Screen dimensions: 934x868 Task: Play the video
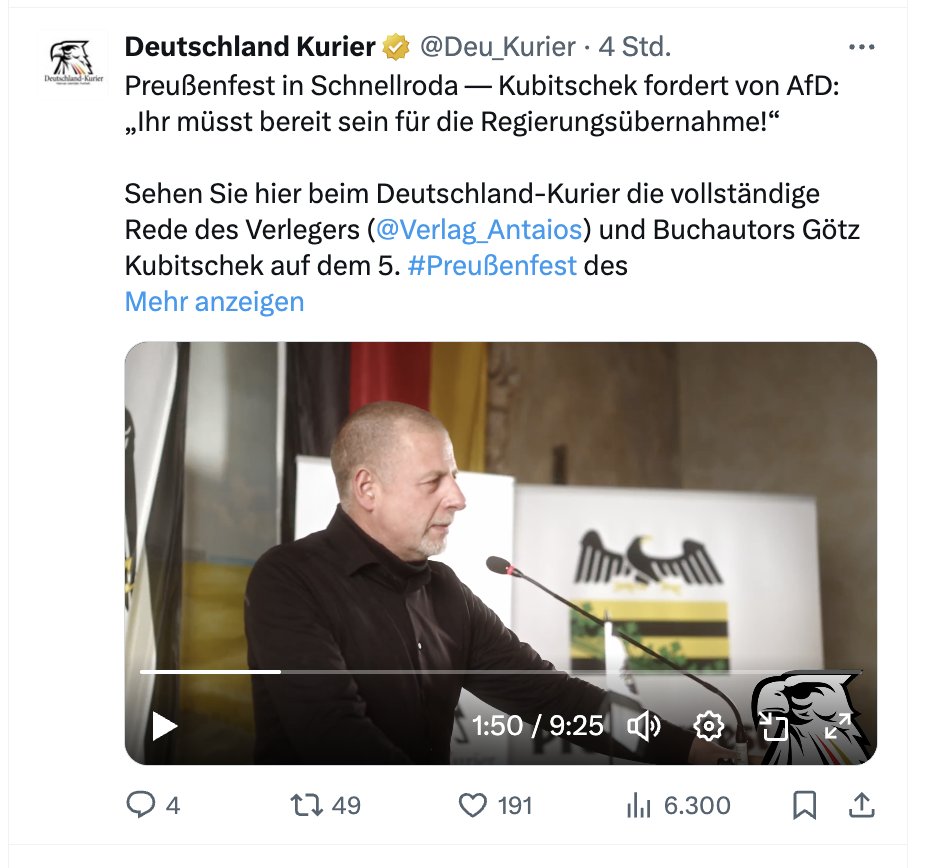point(164,726)
